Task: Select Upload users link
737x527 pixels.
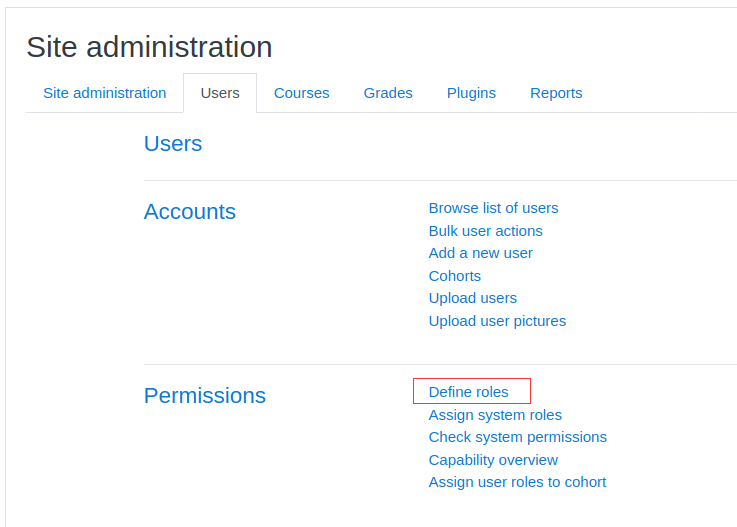Action: pyautogui.click(x=472, y=298)
